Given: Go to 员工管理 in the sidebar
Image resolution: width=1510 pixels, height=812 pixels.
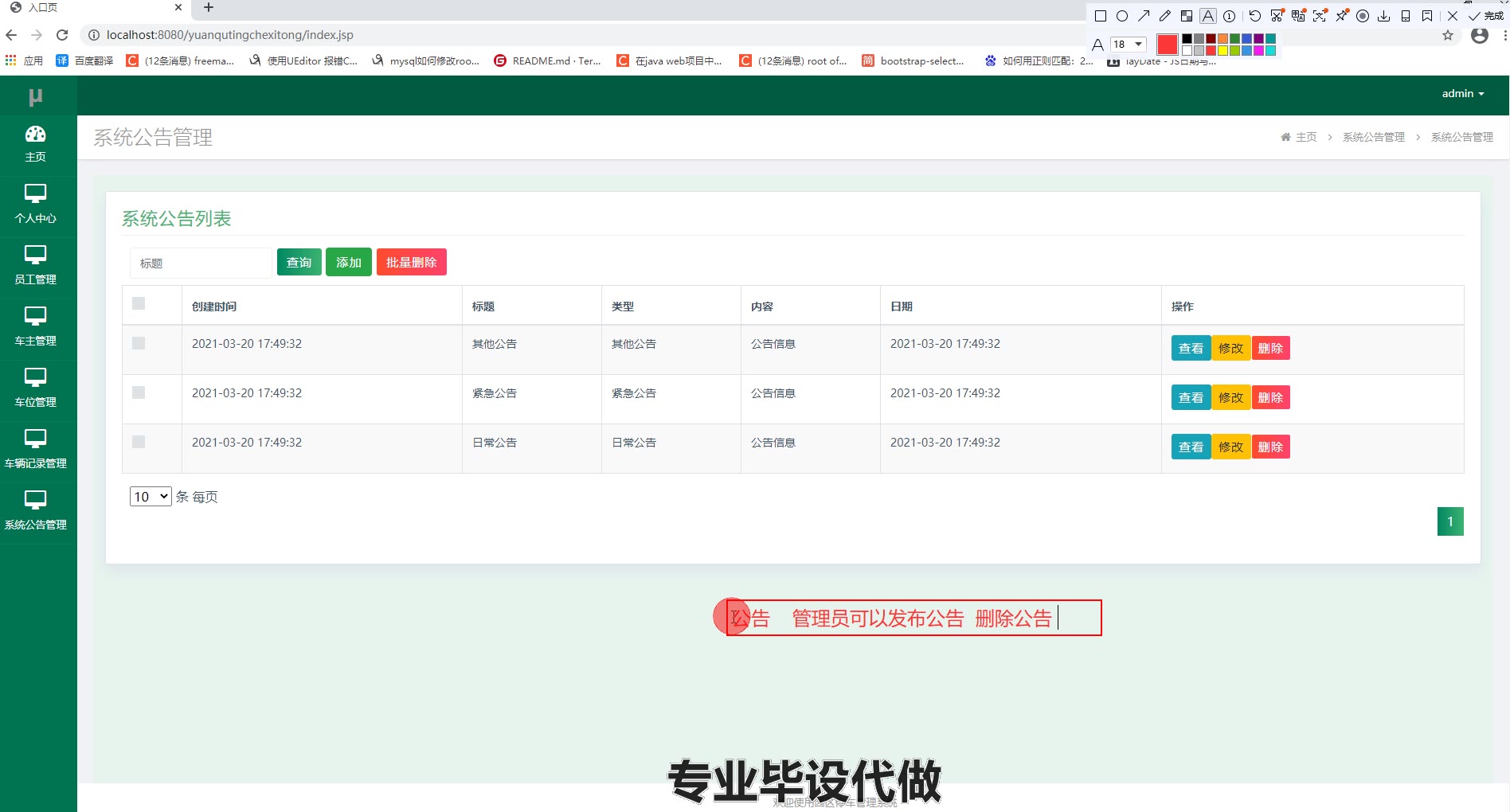Looking at the screenshot, I should [35, 264].
